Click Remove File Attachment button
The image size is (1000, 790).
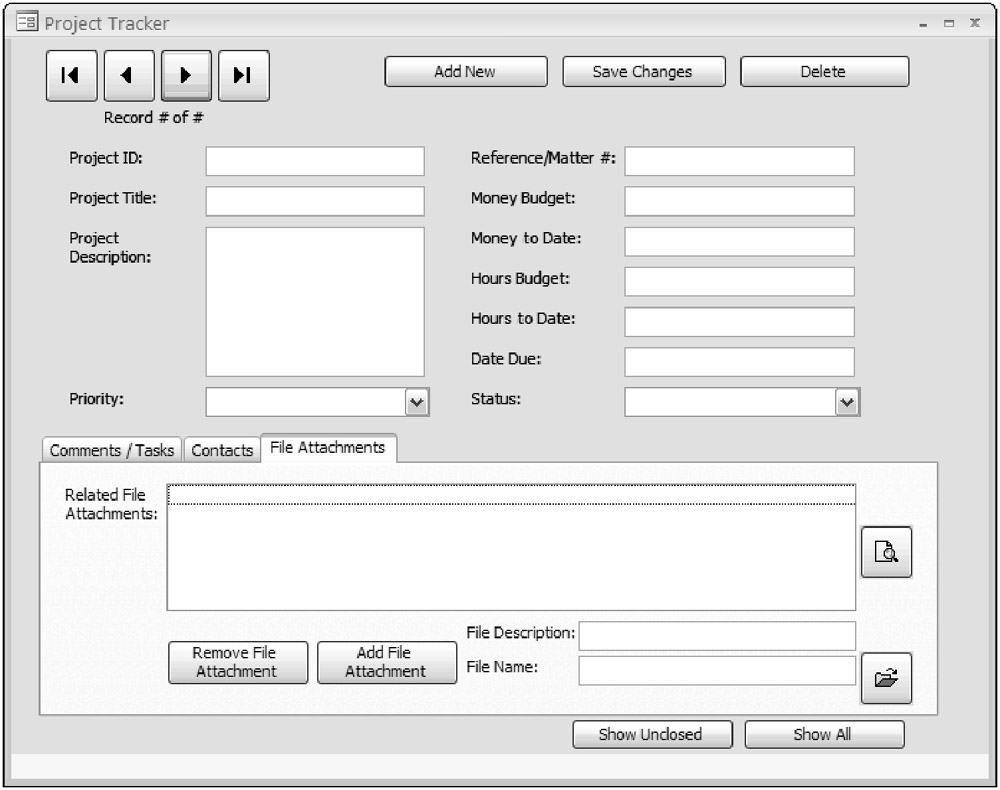236,662
